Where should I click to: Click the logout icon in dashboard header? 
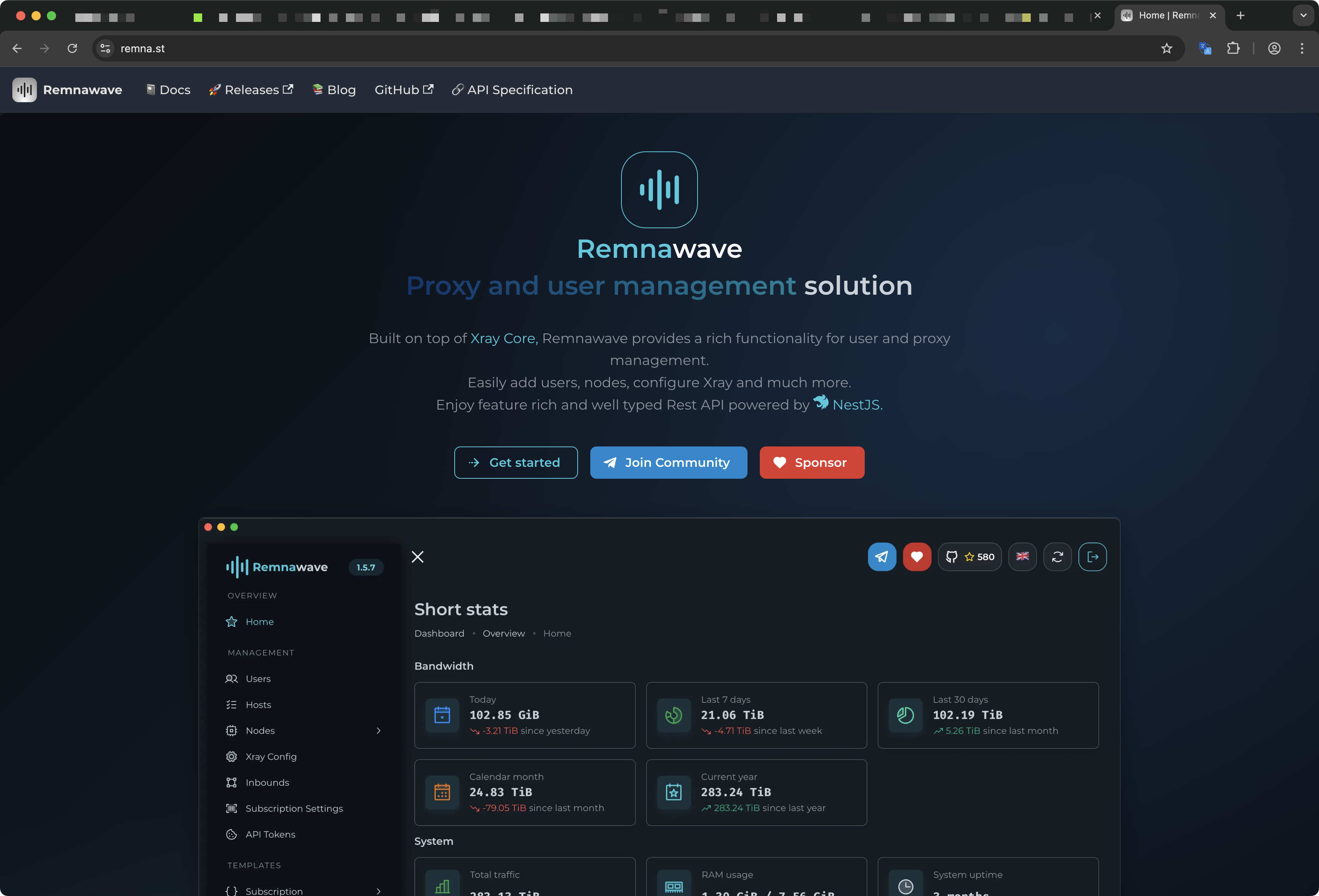(1093, 557)
